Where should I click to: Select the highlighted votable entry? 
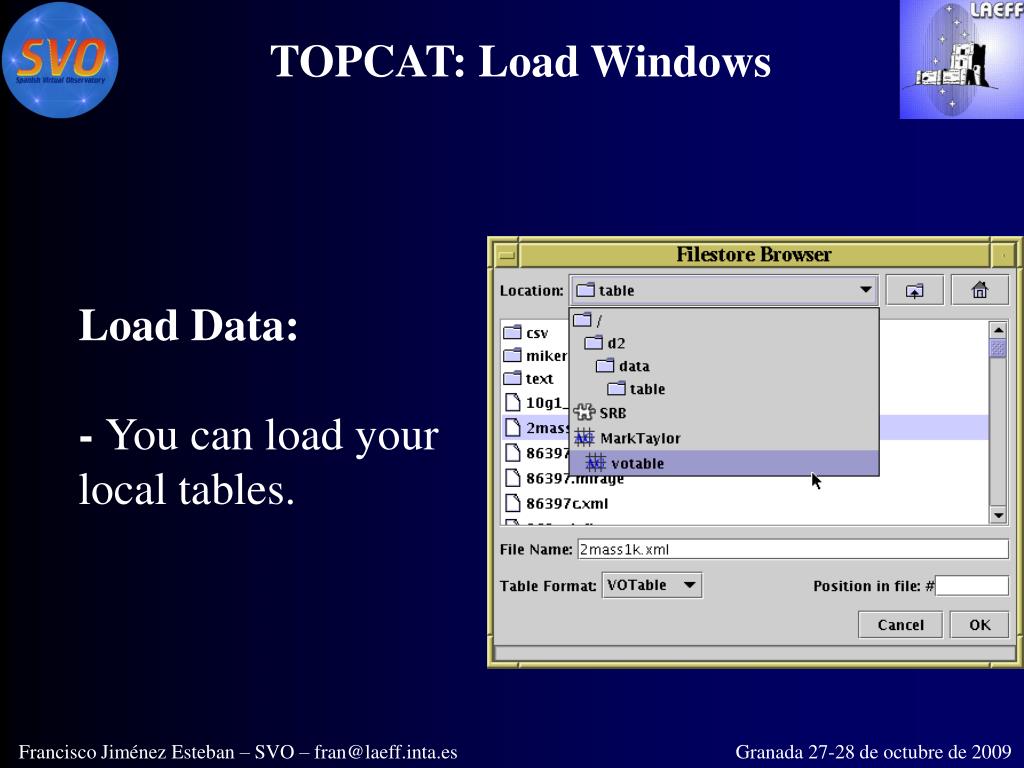724,463
